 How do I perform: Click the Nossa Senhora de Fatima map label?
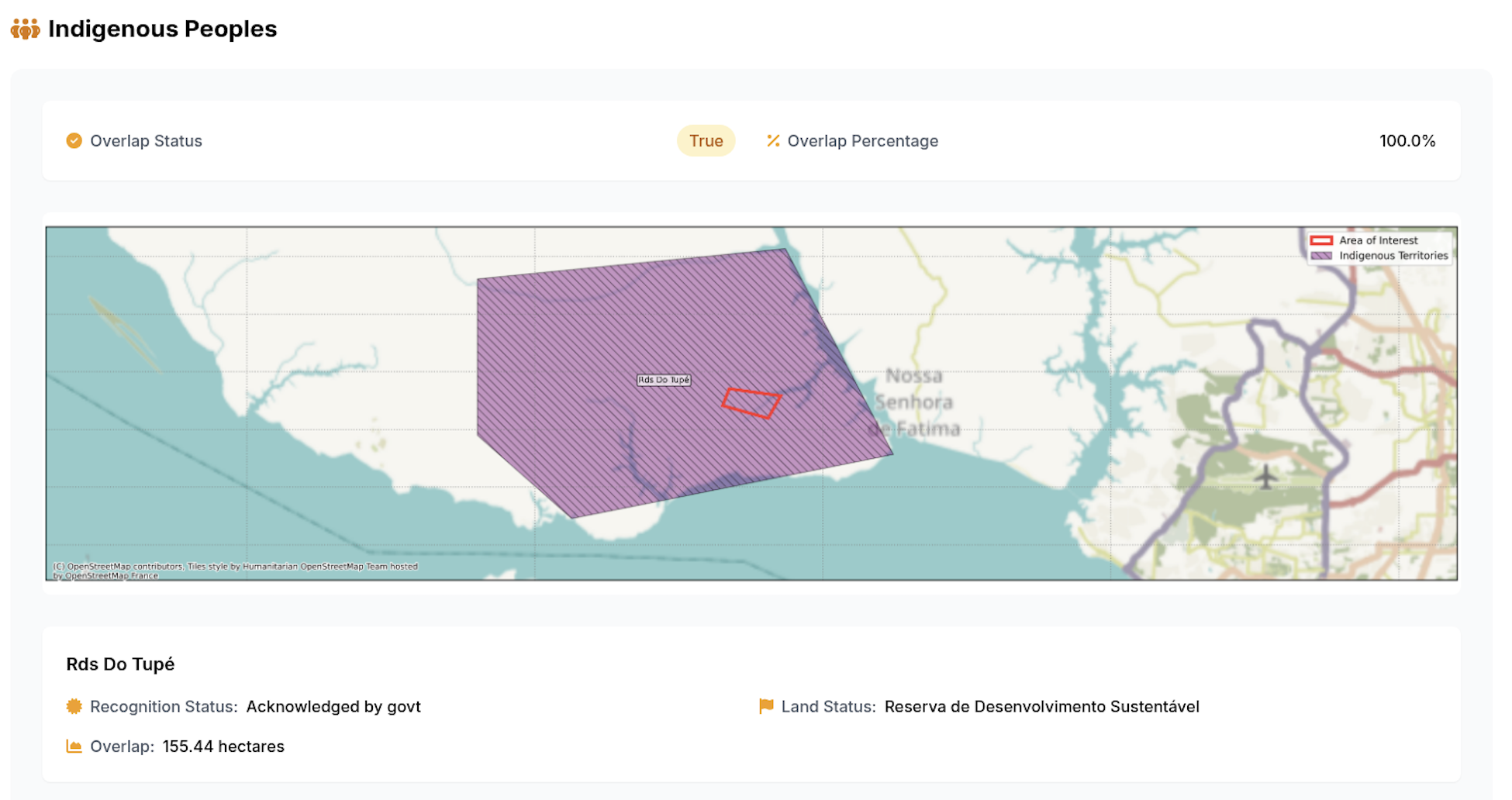pyautogui.click(x=914, y=402)
